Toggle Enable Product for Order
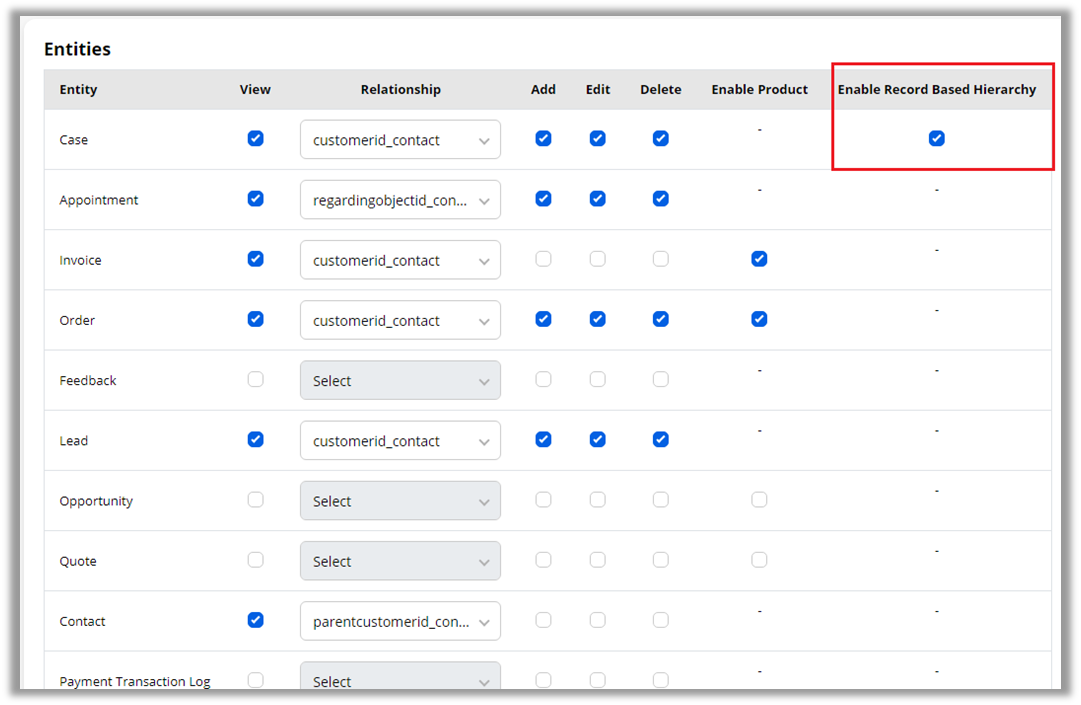 (759, 319)
